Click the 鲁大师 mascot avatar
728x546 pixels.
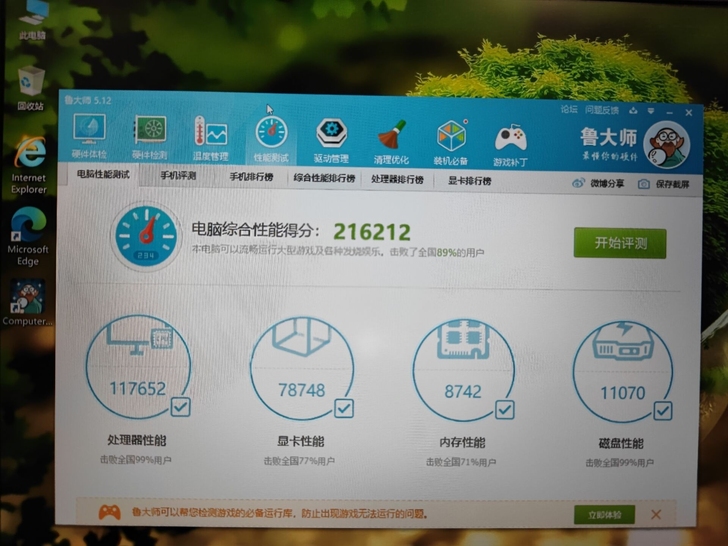click(x=667, y=145)
